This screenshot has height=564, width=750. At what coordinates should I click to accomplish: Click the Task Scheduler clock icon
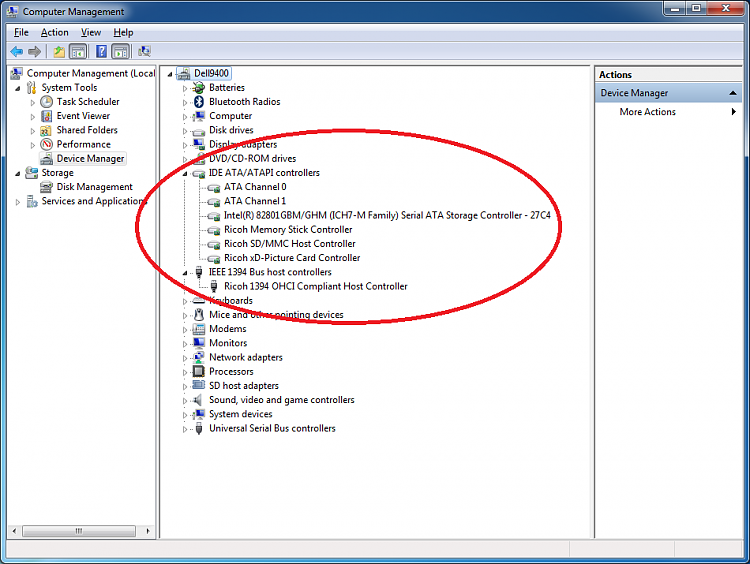click(x=46, y=102)
